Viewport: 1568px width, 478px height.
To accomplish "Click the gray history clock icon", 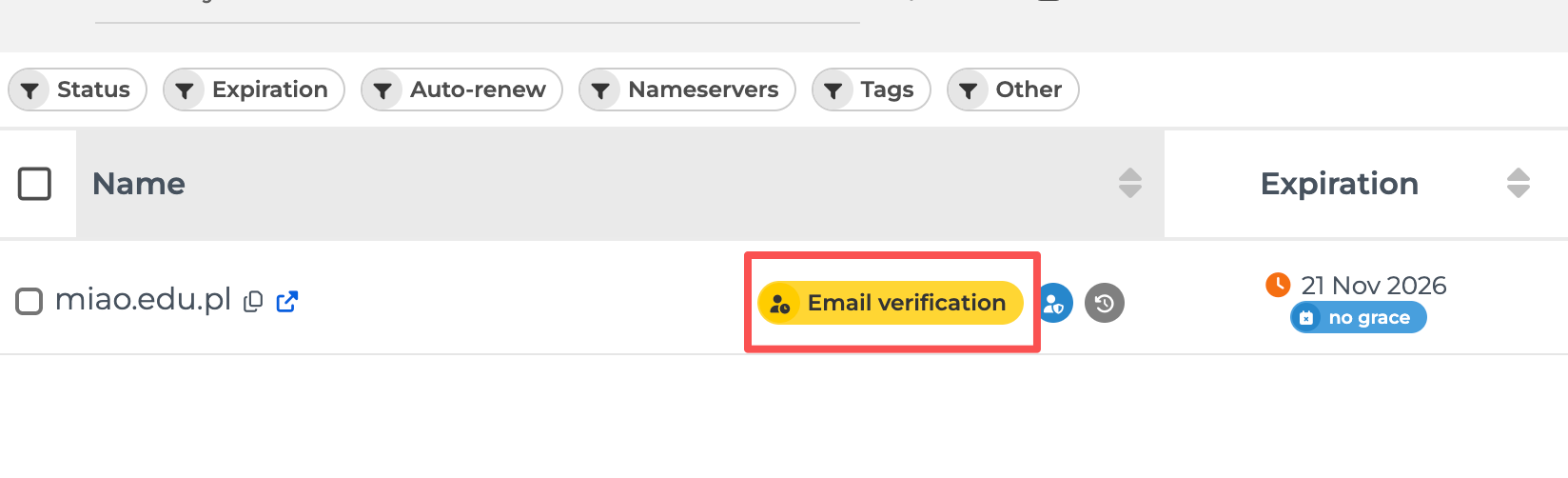I will [x=1105, y=304].
